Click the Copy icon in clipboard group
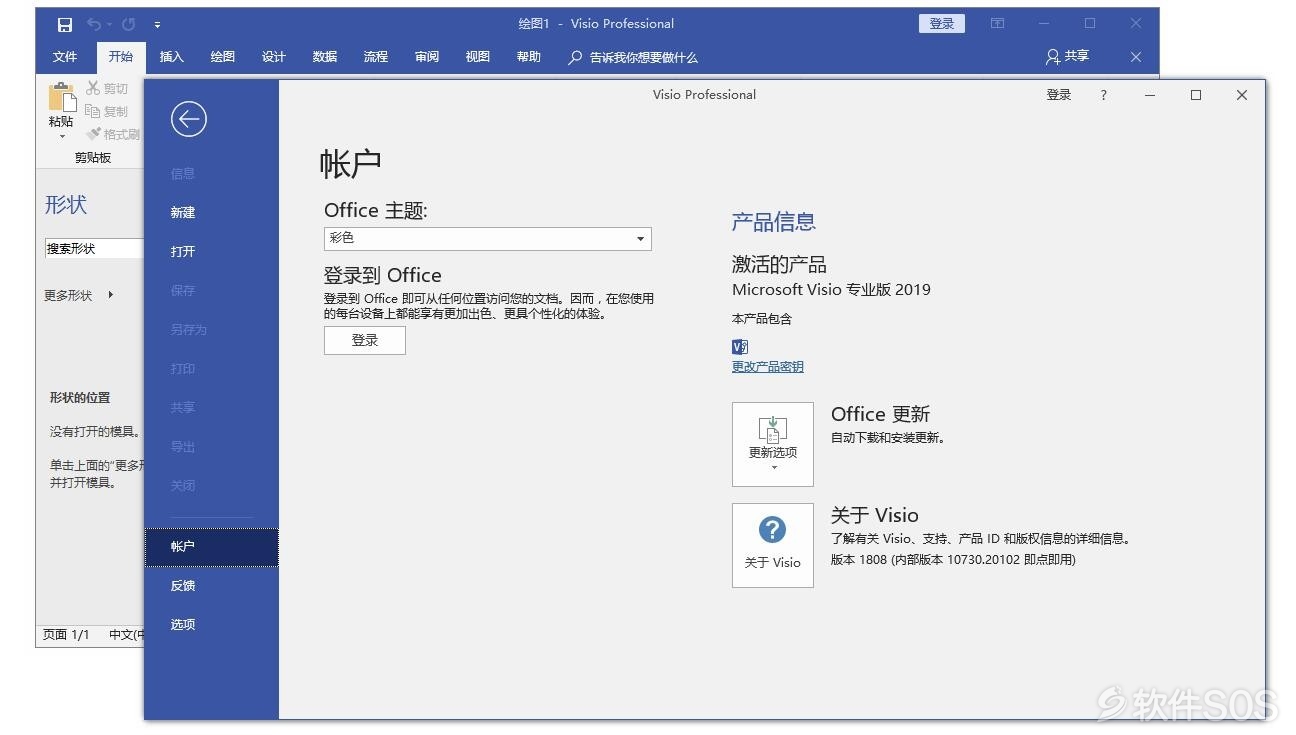 (x=93, y=111)
